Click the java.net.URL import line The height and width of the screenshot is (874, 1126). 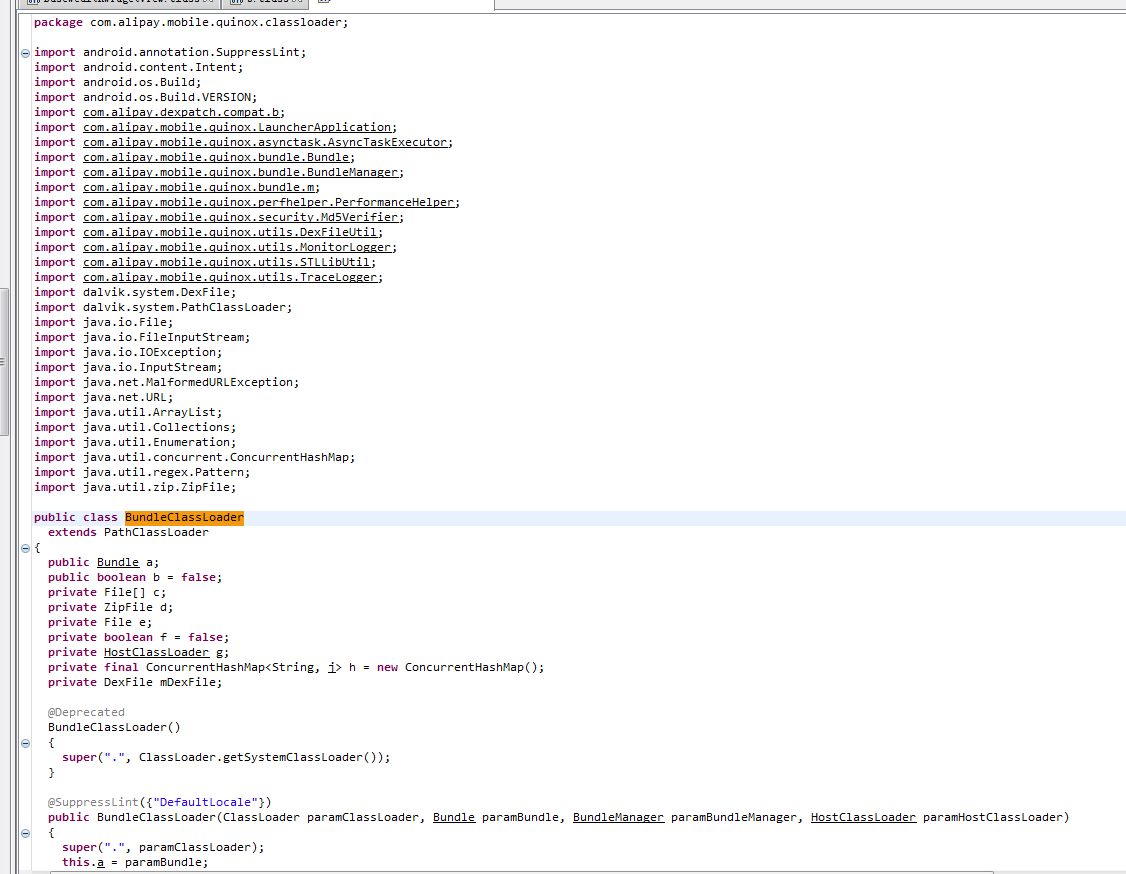pyautogui.click(x=103, y=398)
